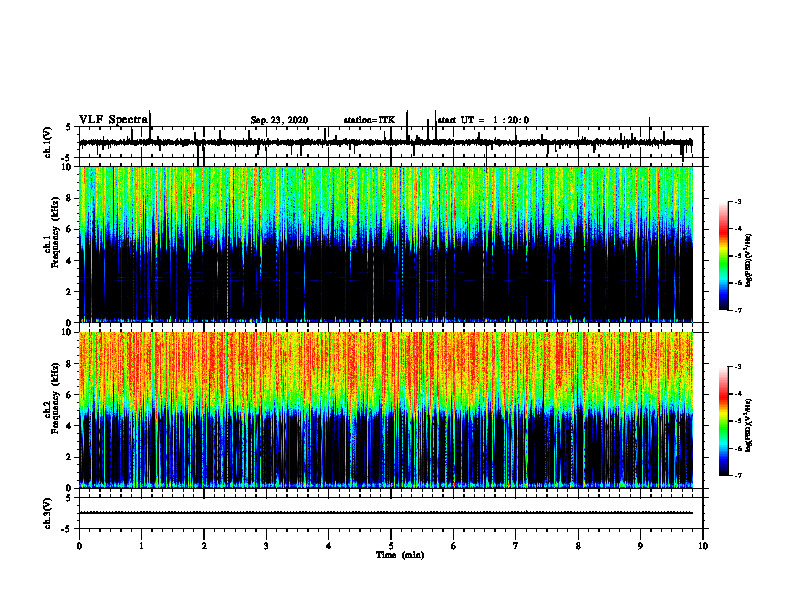792x612 pixels.
Task: Click the time axis tick label "9"
Action: 640,546
